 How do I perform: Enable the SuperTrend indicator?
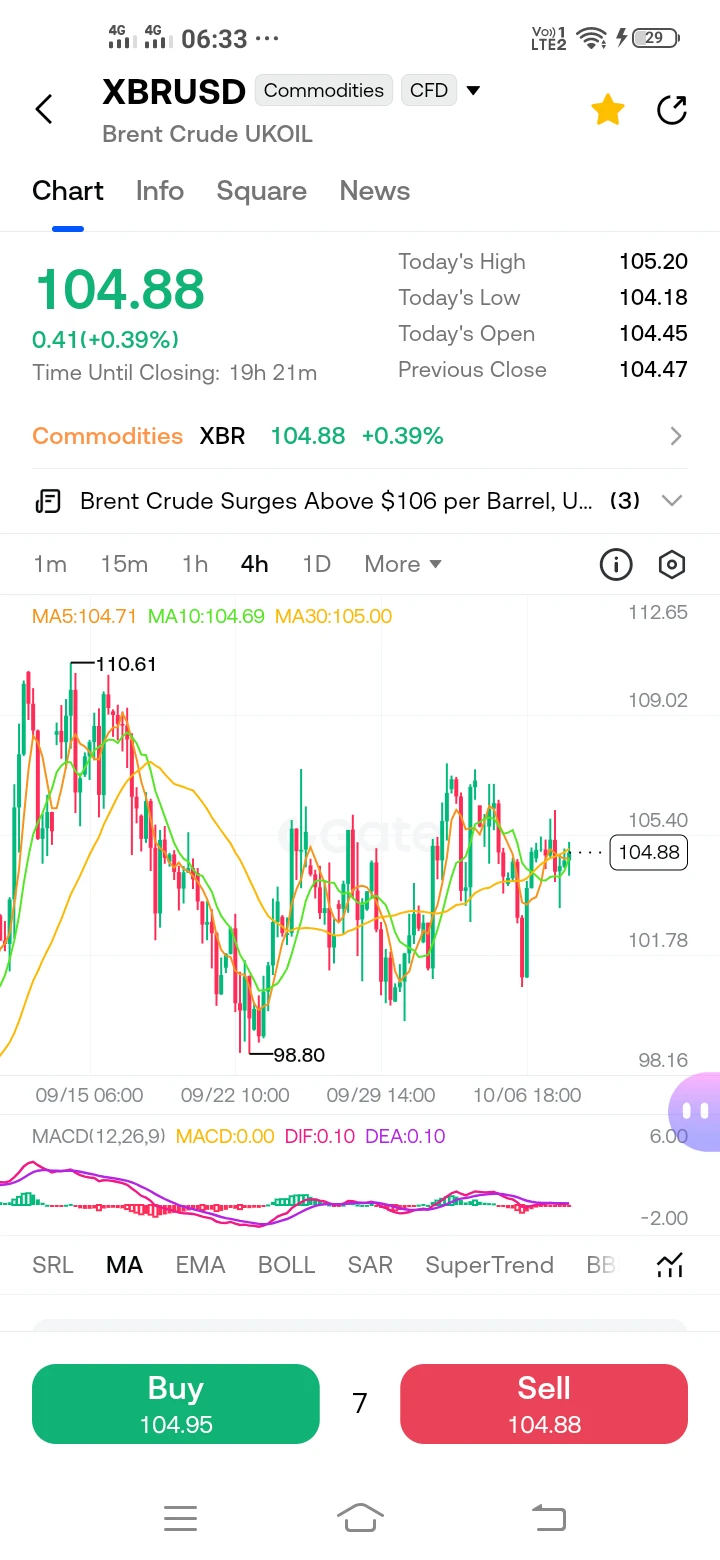click(x=489, y=1265)
